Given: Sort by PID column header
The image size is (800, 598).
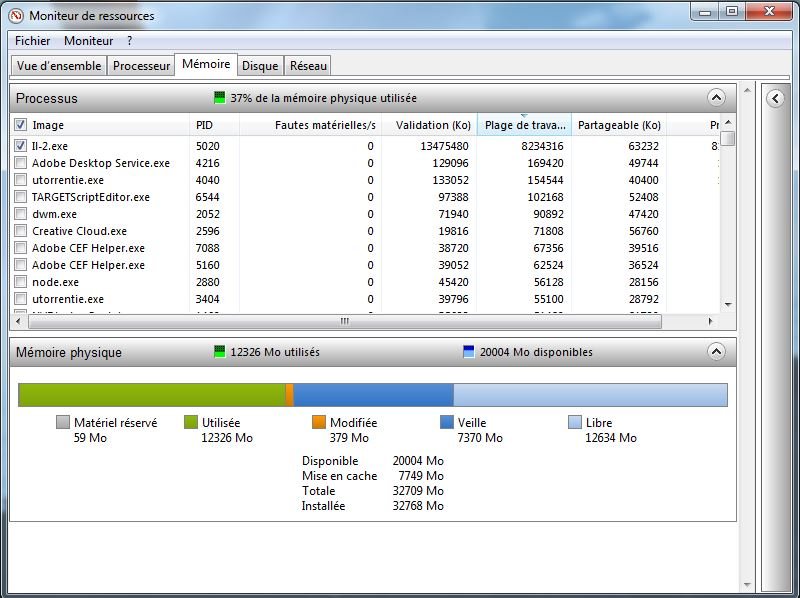Looking at the screenshot, I should point(205,125).
